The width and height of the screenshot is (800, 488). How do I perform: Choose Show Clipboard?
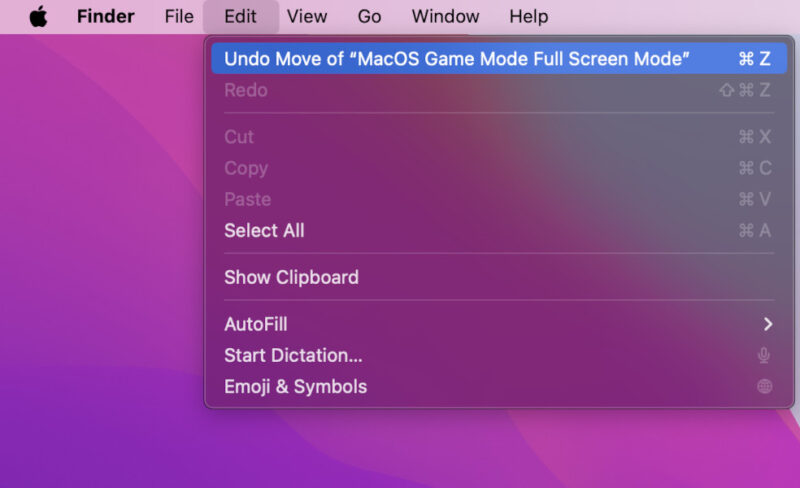(499, 277)
